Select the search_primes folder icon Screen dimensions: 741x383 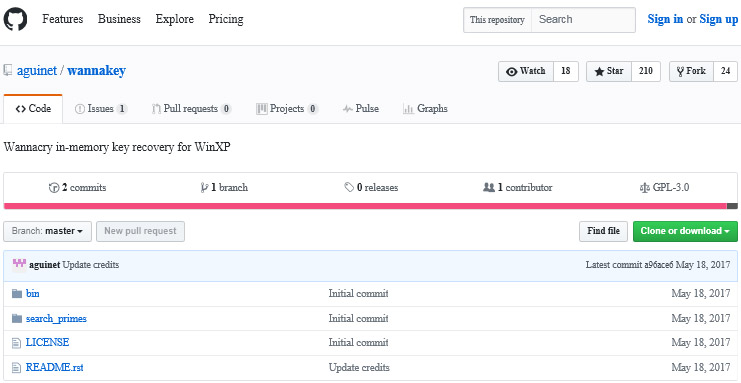17,319
